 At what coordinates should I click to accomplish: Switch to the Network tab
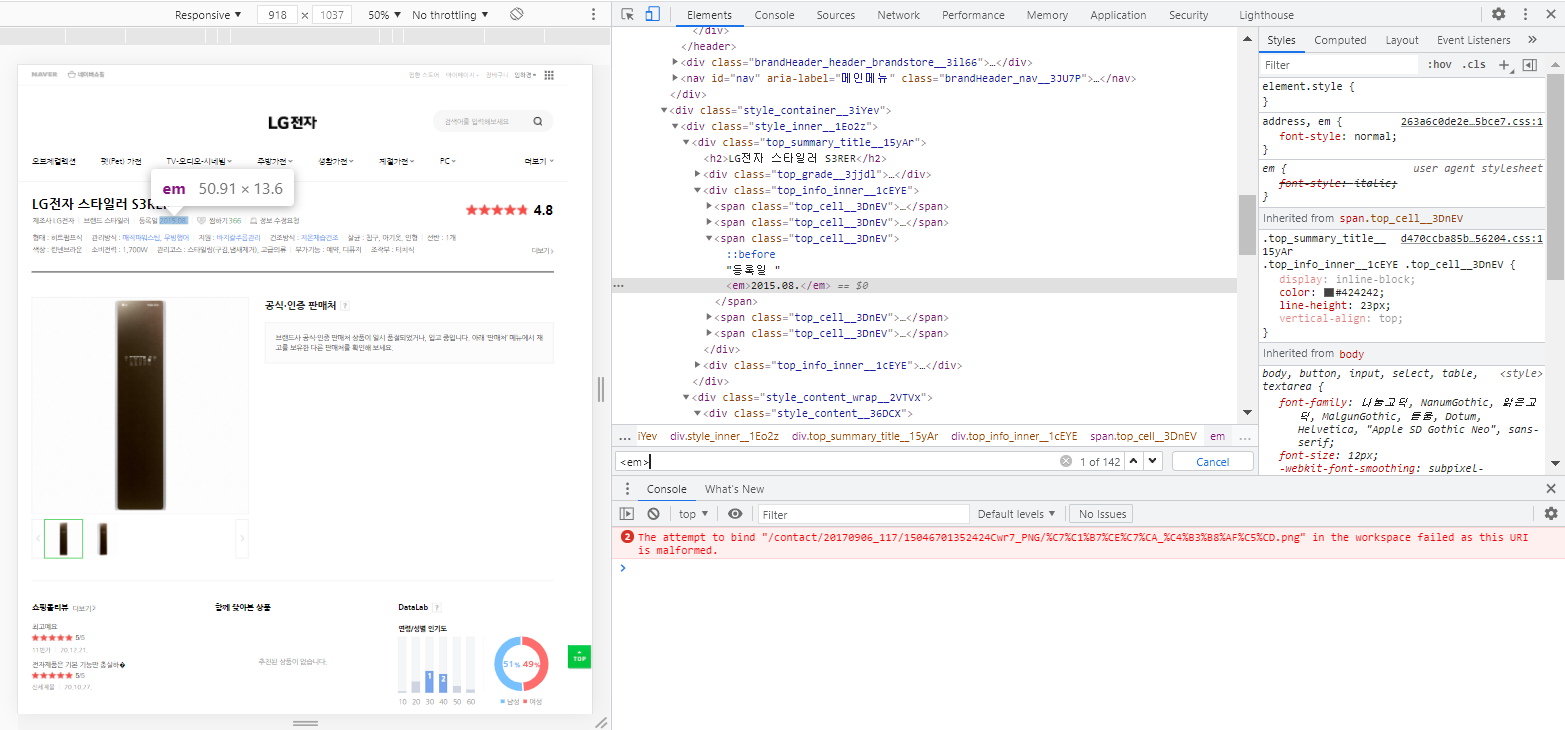click(x=898, y=15)
